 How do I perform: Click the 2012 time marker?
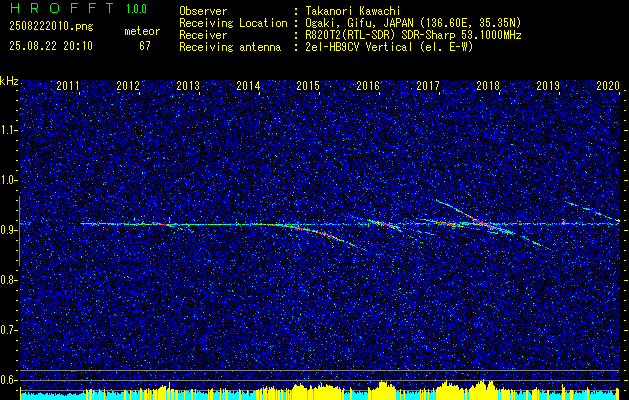pyautogui.click(x=128, y=85)
